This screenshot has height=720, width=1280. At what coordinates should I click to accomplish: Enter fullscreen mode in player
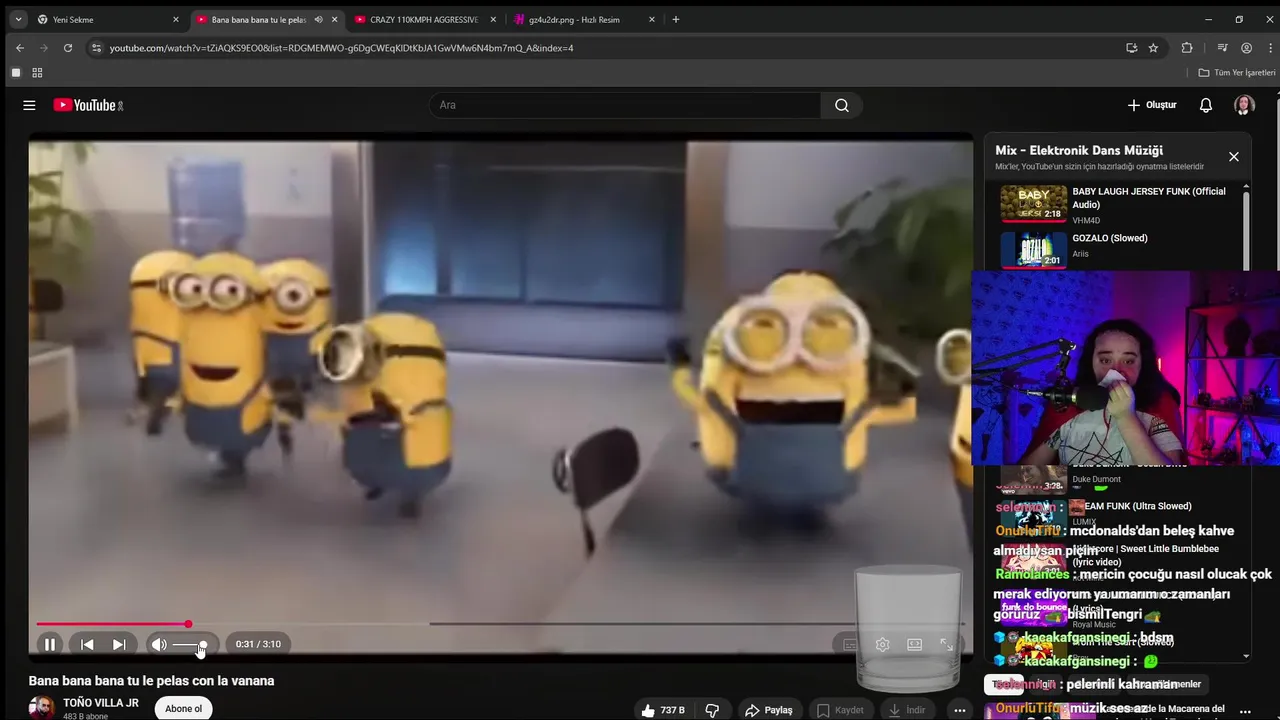(x=946, y=645)
